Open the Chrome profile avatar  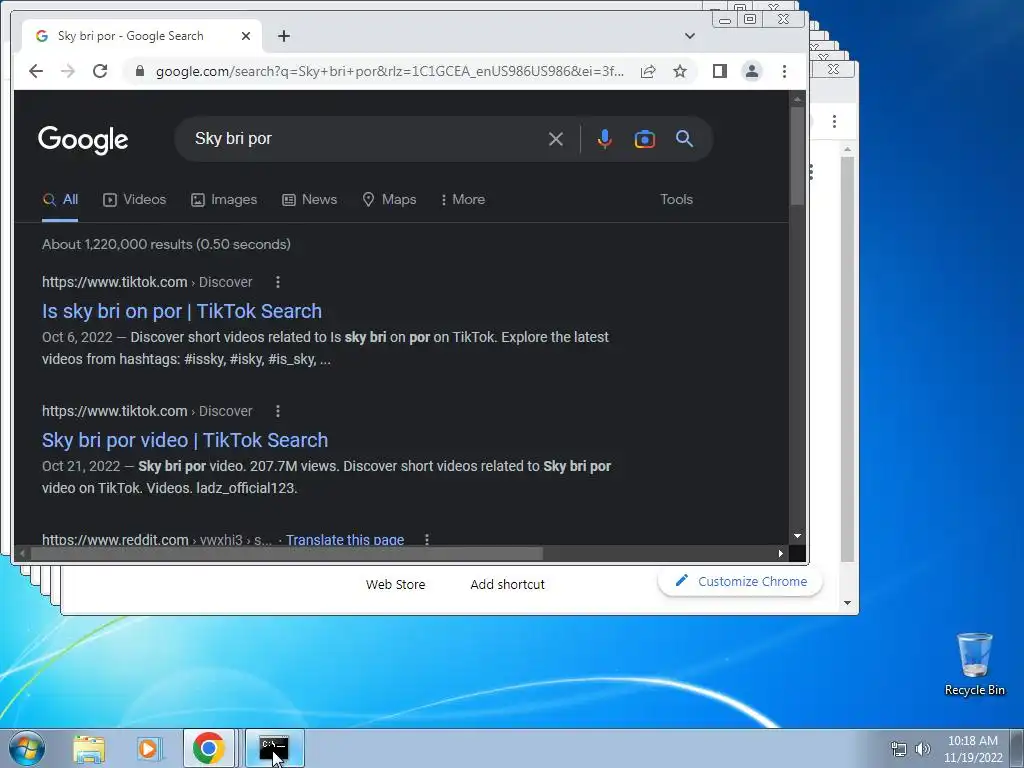[752, 71]
